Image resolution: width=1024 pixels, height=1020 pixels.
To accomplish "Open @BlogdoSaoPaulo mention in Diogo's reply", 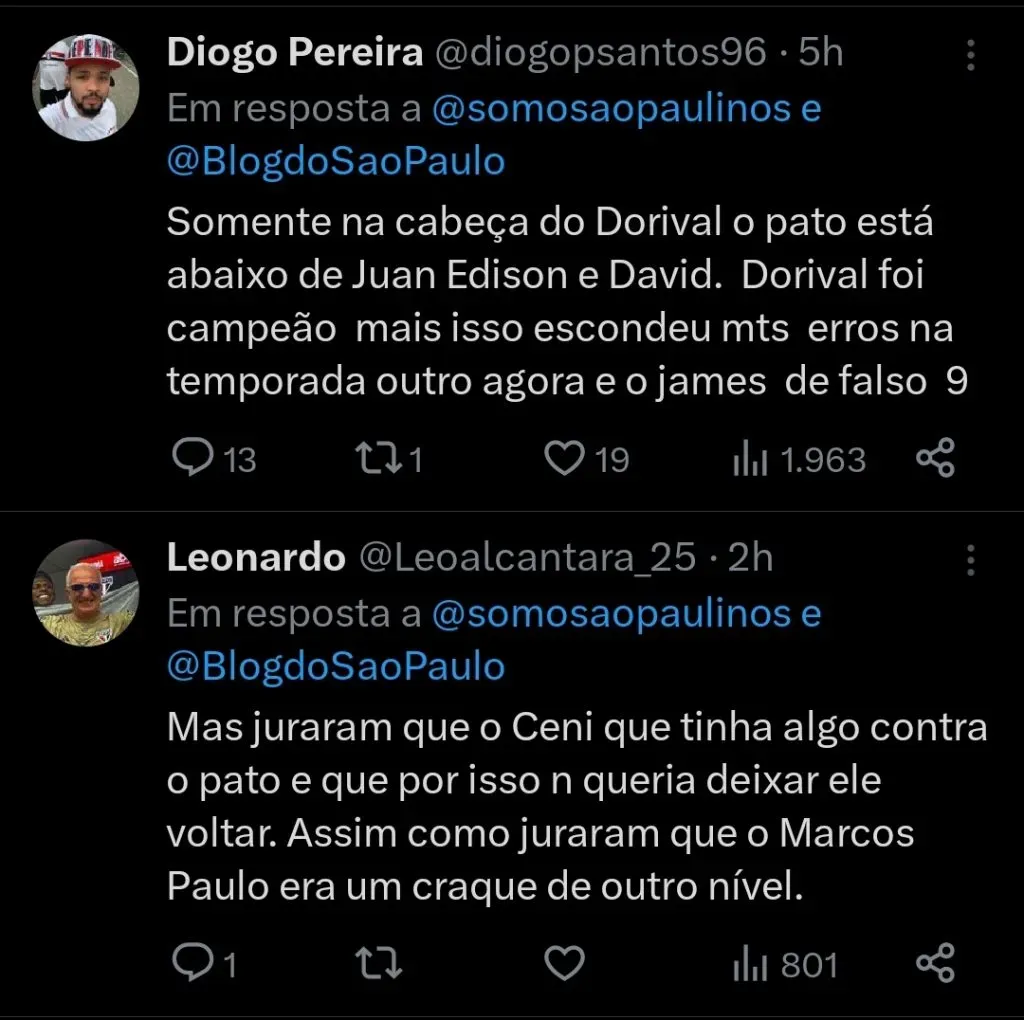I will pyautogui.click(x=336, y=161).
